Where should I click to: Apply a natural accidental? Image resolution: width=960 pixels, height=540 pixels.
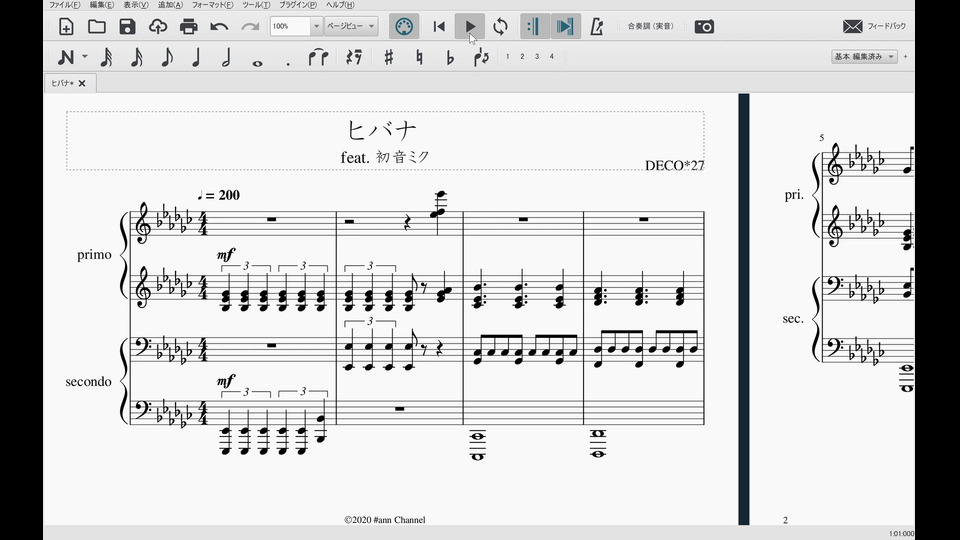tap(419, 57)
